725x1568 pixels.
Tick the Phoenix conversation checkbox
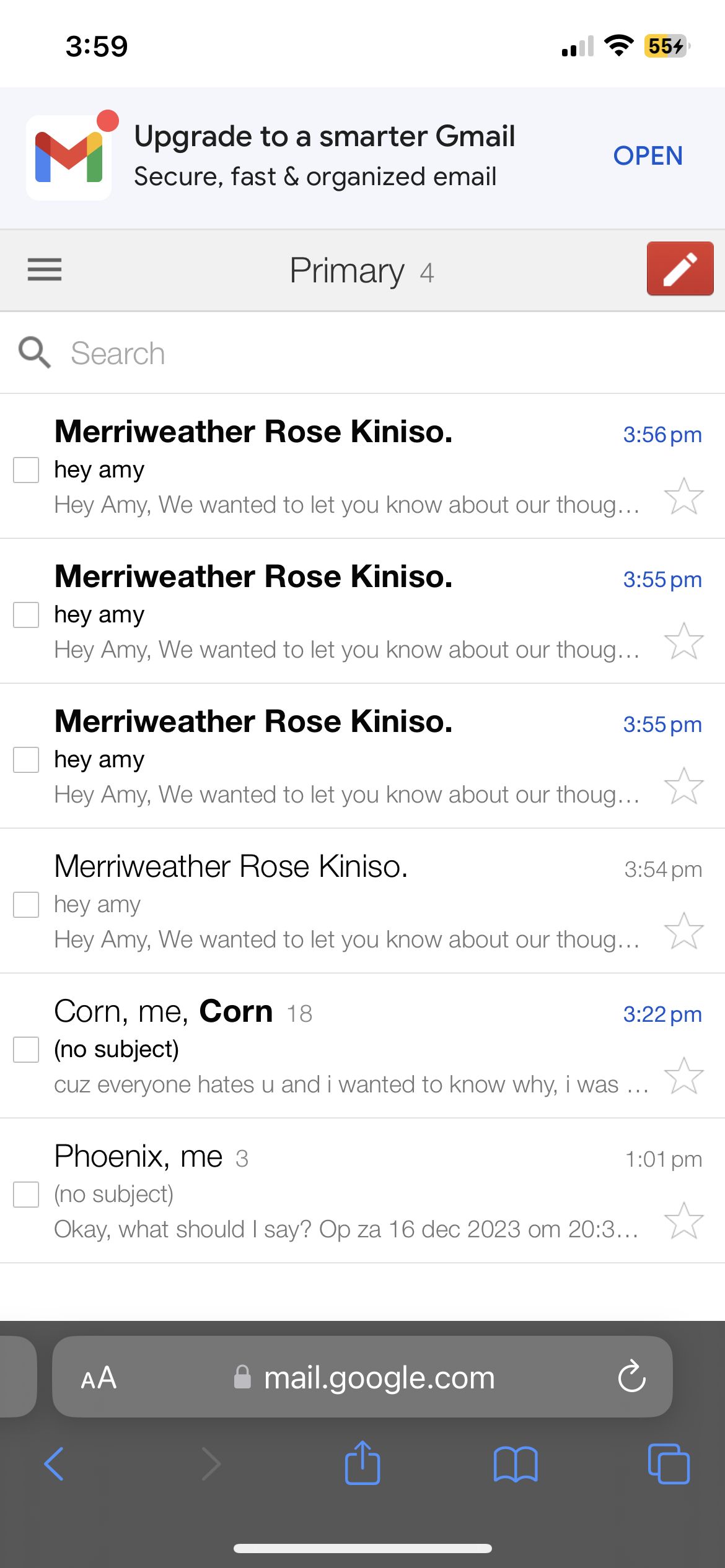point(26,1195)
